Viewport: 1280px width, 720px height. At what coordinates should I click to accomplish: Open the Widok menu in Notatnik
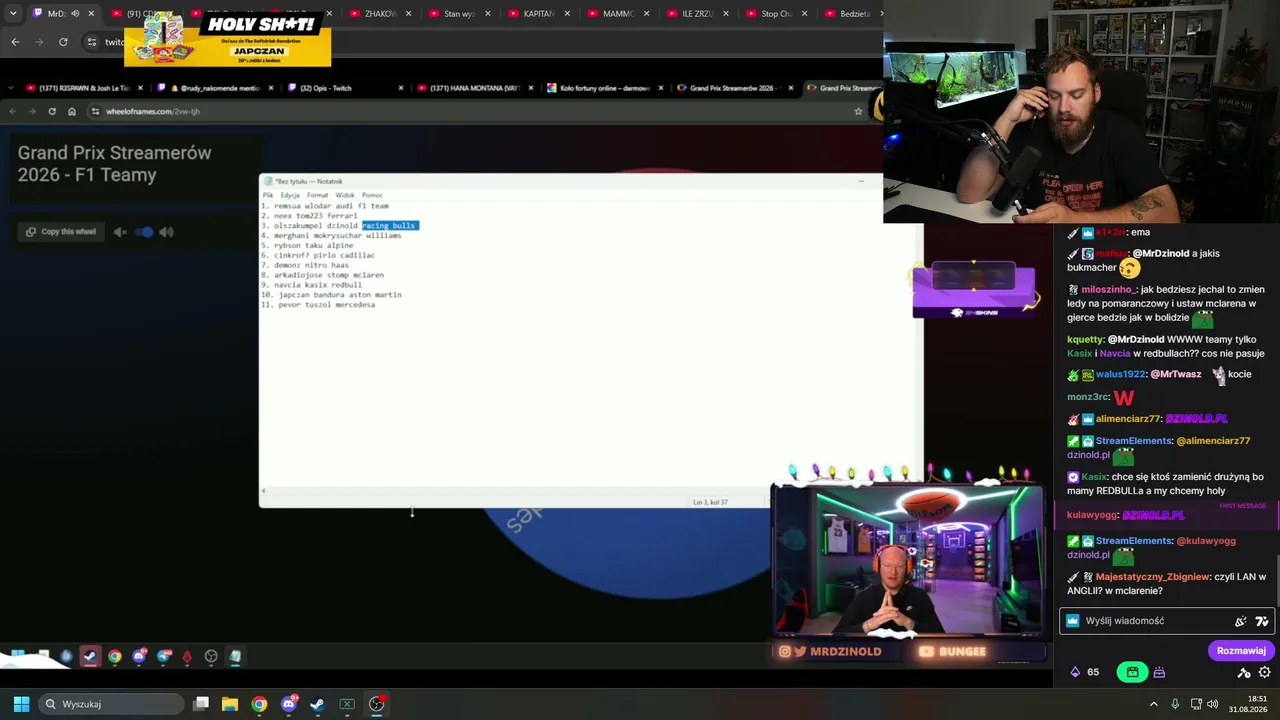pyautogui.click(x=345, y=195)
